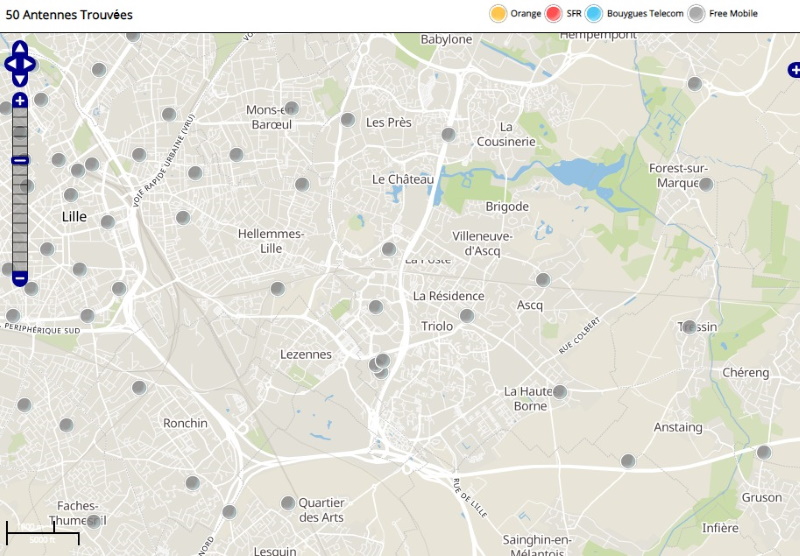Select antenna marker above Gruson
Image resolution: width=800 pixels, height=556 pixels.
(764, 452)
